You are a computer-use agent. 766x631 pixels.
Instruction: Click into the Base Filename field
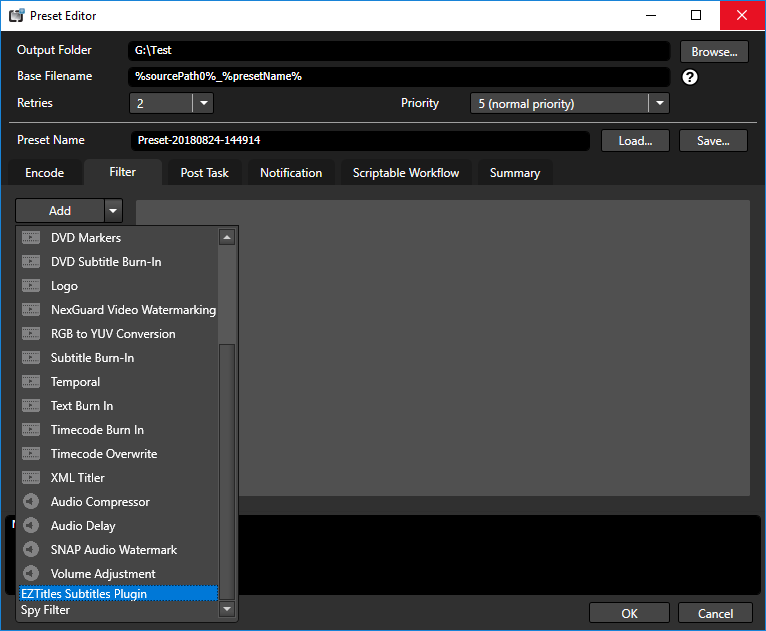400,77
